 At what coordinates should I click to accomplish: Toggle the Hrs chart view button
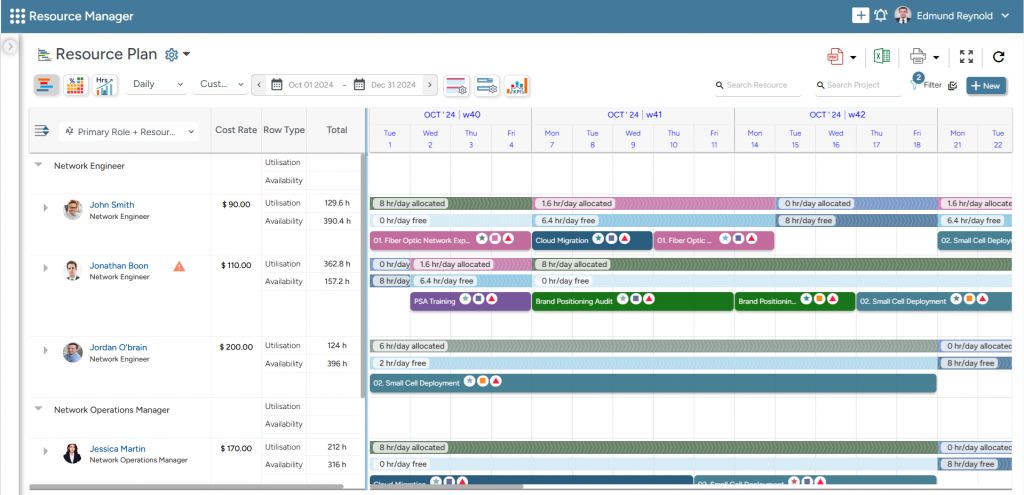(x=105, y=86)
